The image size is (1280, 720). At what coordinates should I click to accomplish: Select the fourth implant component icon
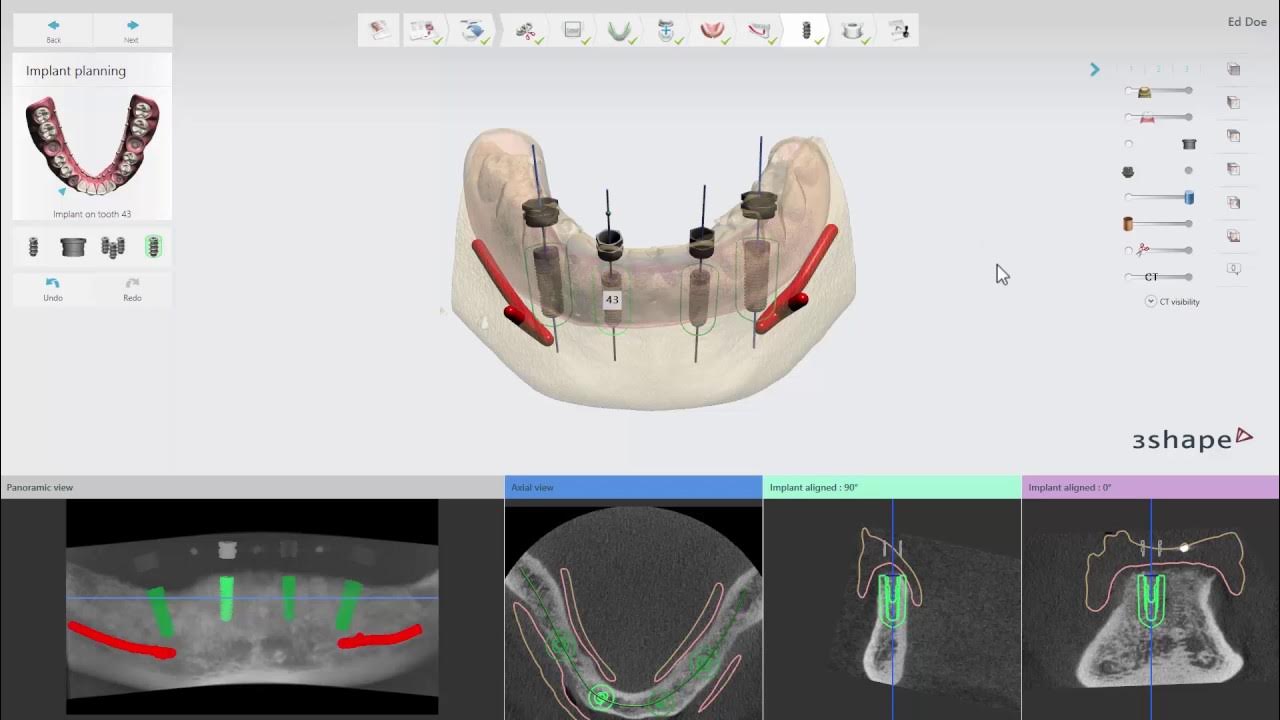click(x=152, y=245)
